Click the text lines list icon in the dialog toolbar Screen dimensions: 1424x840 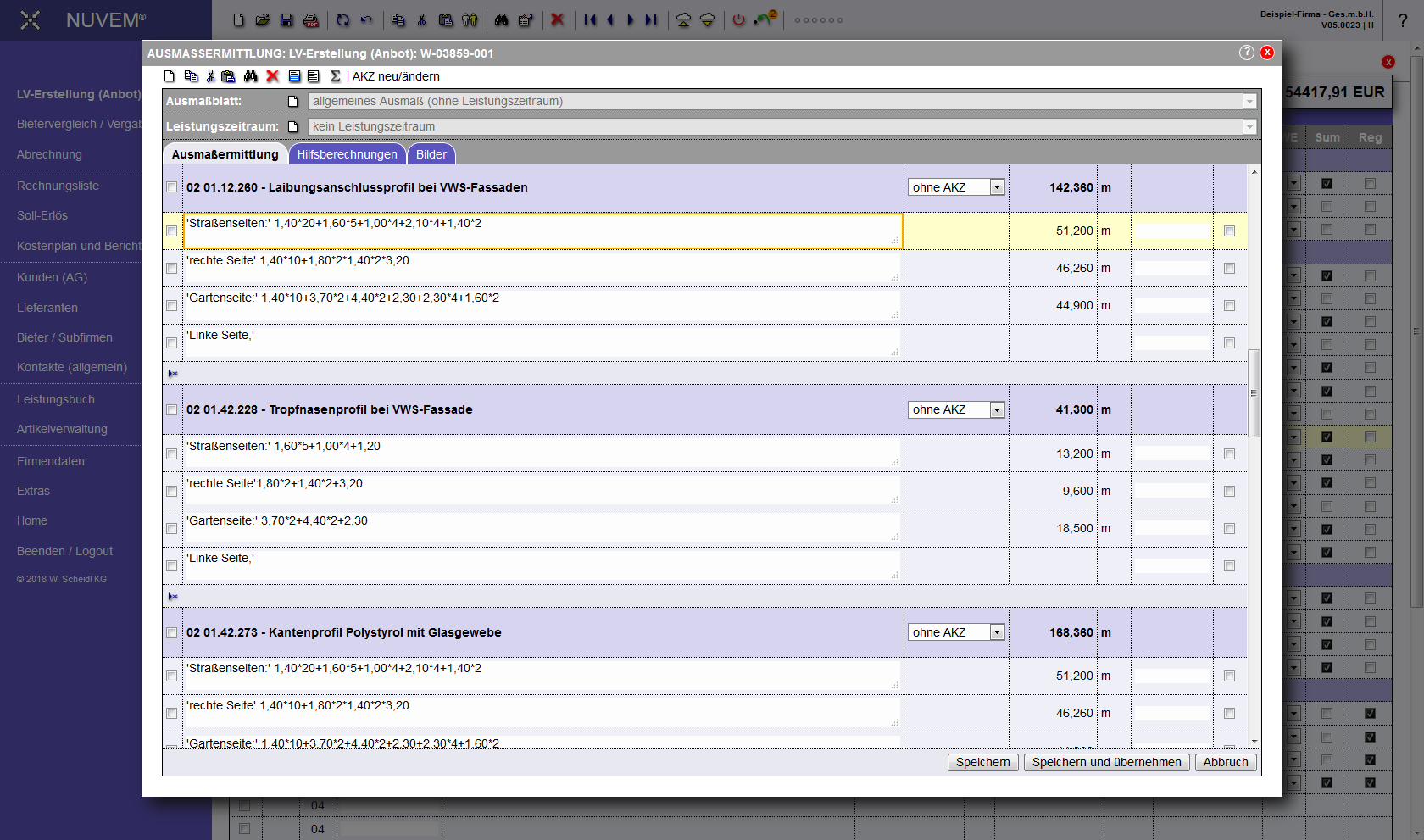click(314, 76)
